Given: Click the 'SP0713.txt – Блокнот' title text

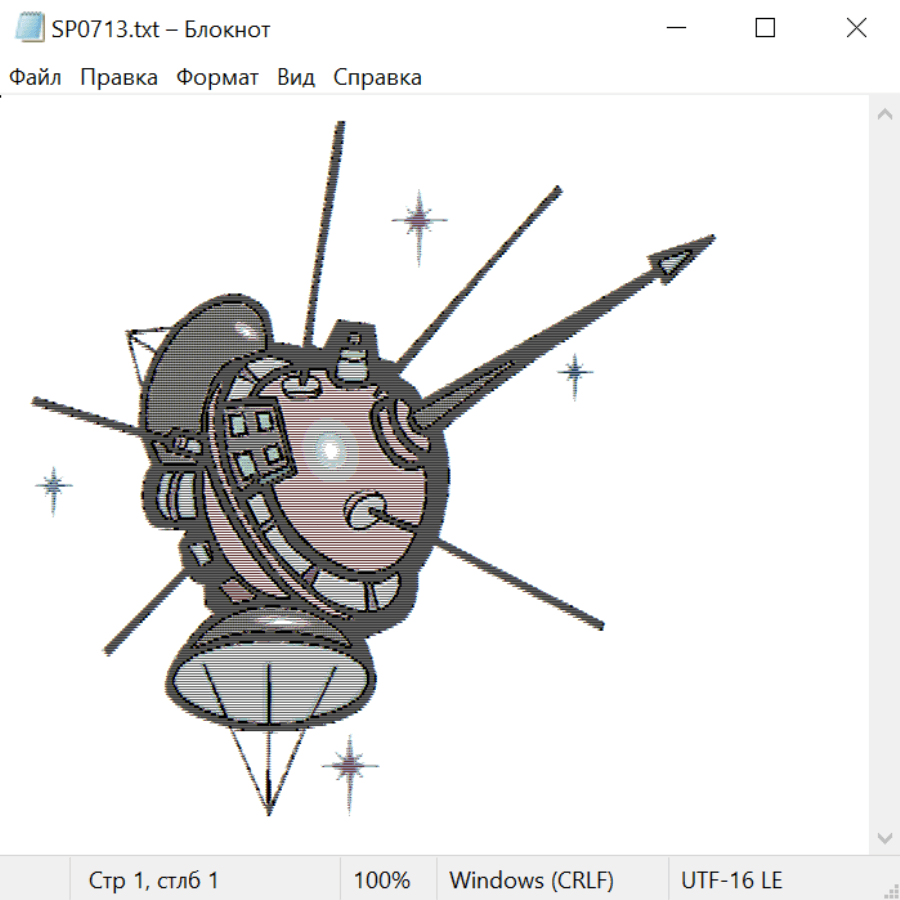Looking at the screenshot, I should click(161, 29).
